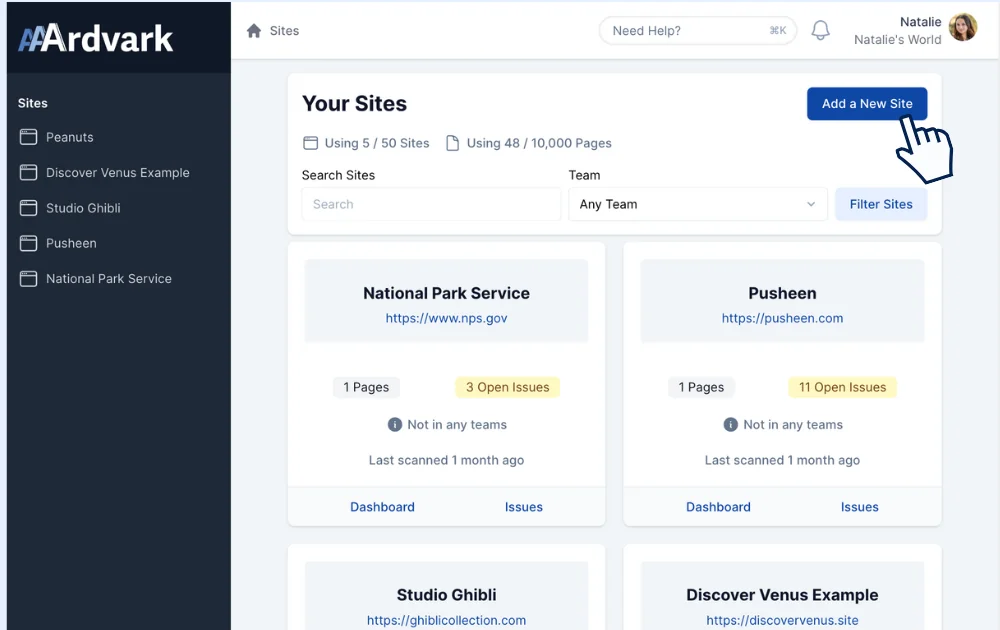Click the Filter Sites button
This screenshot has width=1000, height=630.
pyautogui.click(x=881, y=204)
